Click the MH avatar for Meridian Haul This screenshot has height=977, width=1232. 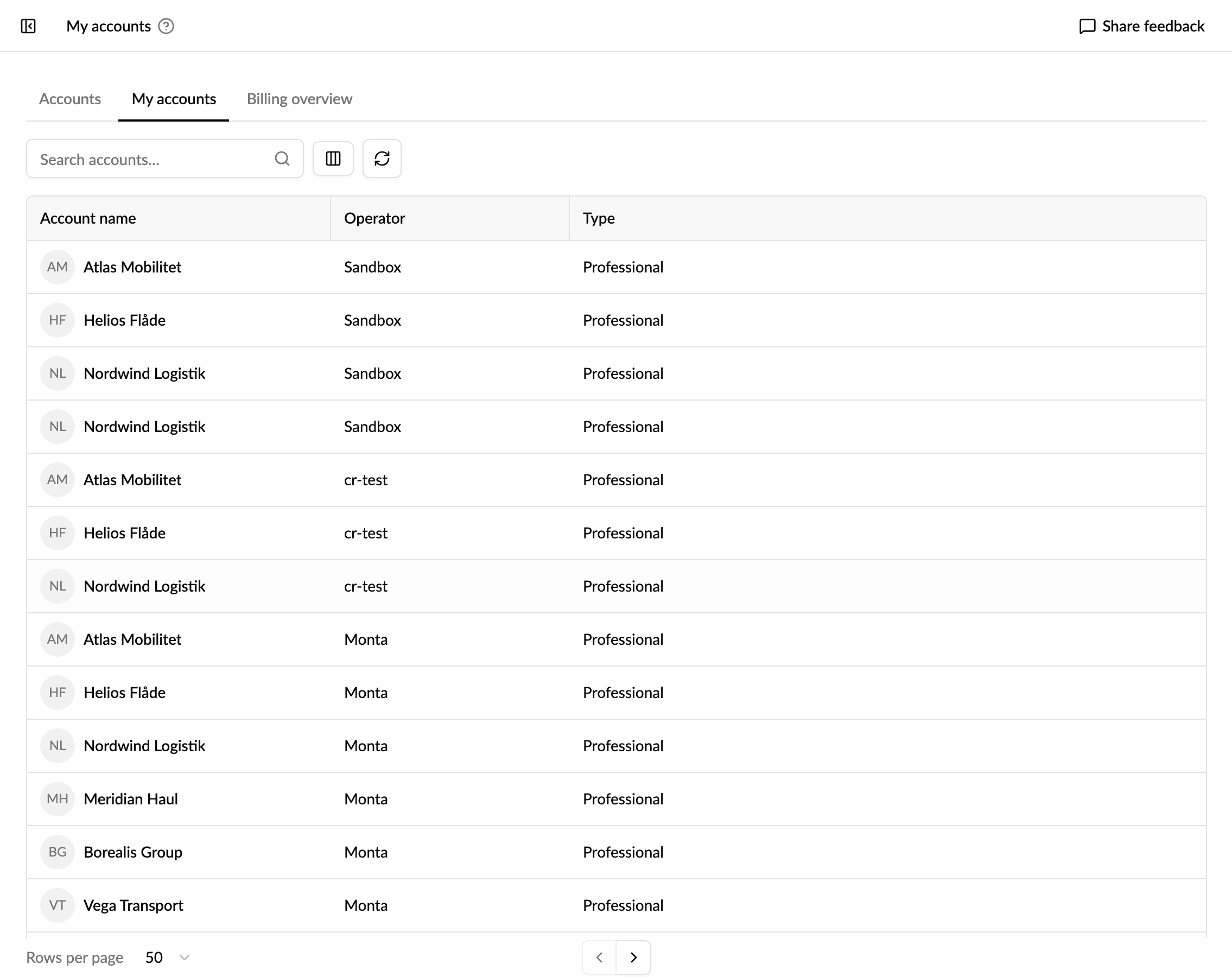point(58,798)
